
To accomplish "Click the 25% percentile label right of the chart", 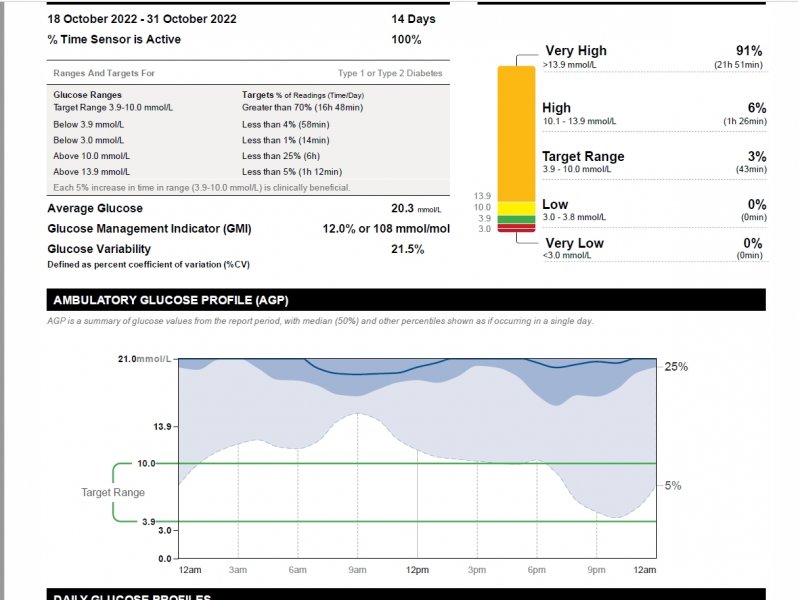I will tap(676, 367).
